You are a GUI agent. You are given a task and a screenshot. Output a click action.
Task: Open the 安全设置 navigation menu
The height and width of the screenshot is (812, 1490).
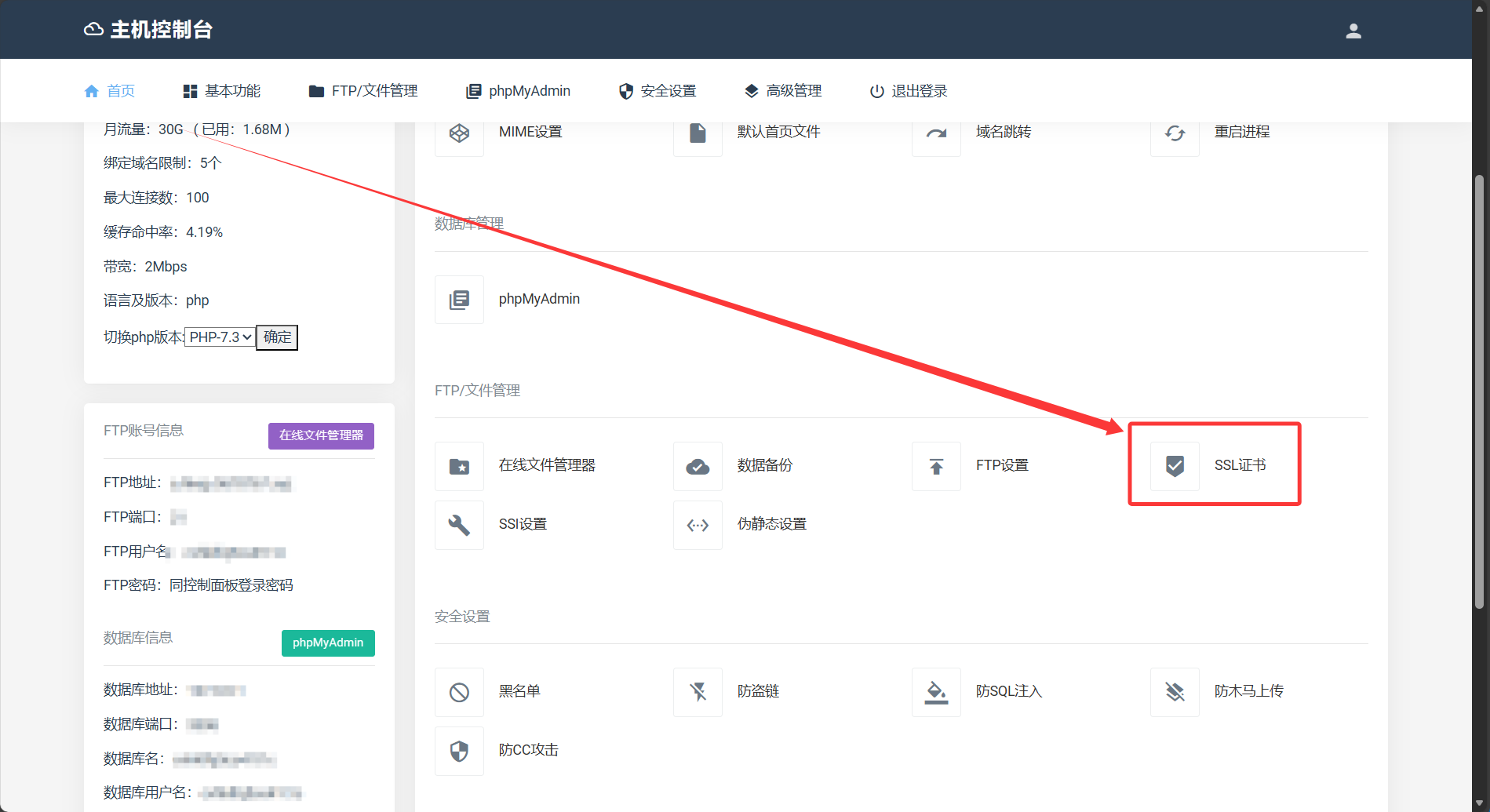tap(658, 91)
